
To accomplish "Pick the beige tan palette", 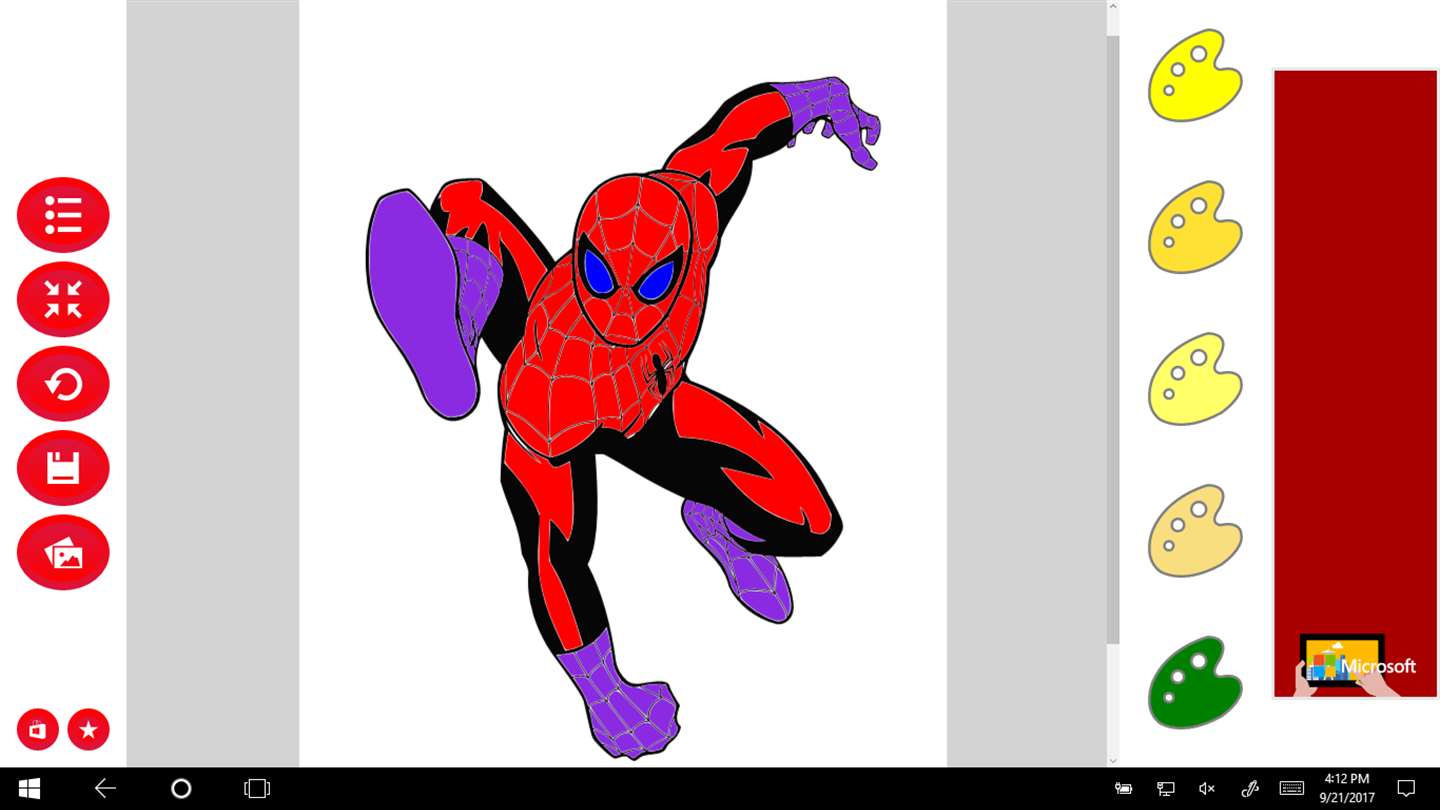I will [x=1195, y=531].
